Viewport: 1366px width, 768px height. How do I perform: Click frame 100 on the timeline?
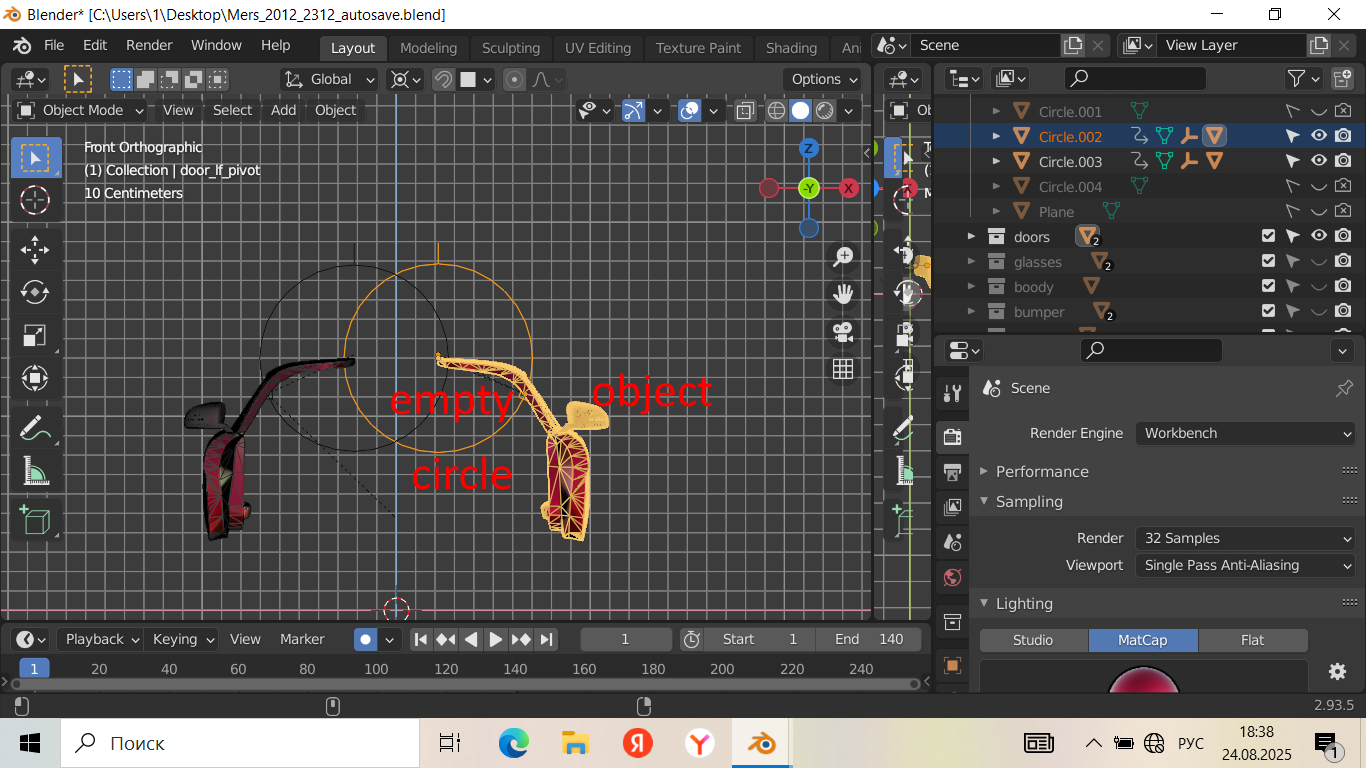pos(376,669)
